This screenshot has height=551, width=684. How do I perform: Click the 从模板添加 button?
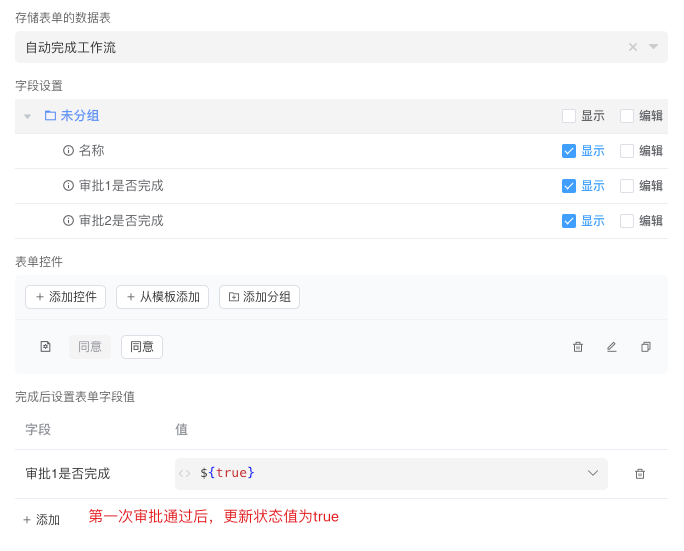pyautogui.click(x=162, y=297)
